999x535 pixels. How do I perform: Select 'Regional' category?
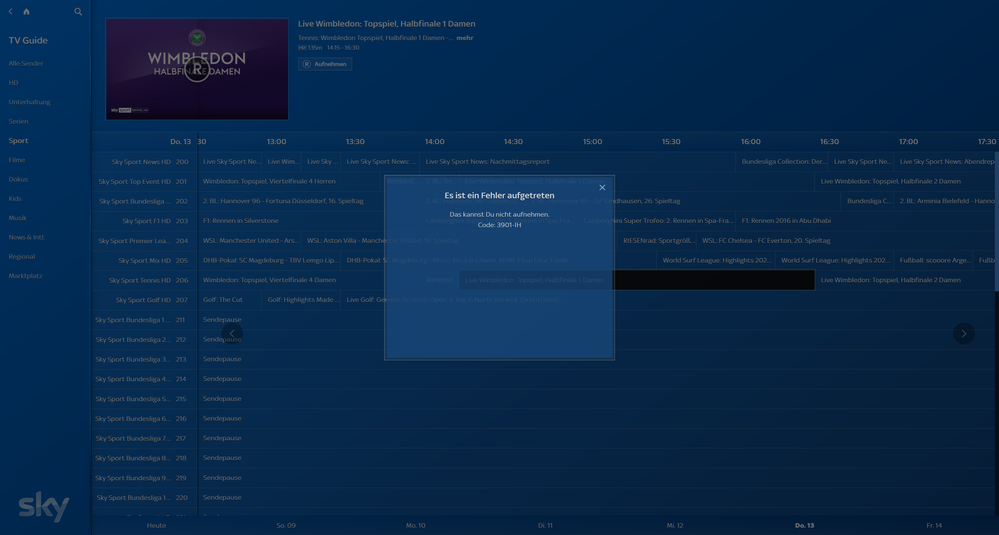click(22, 257)
